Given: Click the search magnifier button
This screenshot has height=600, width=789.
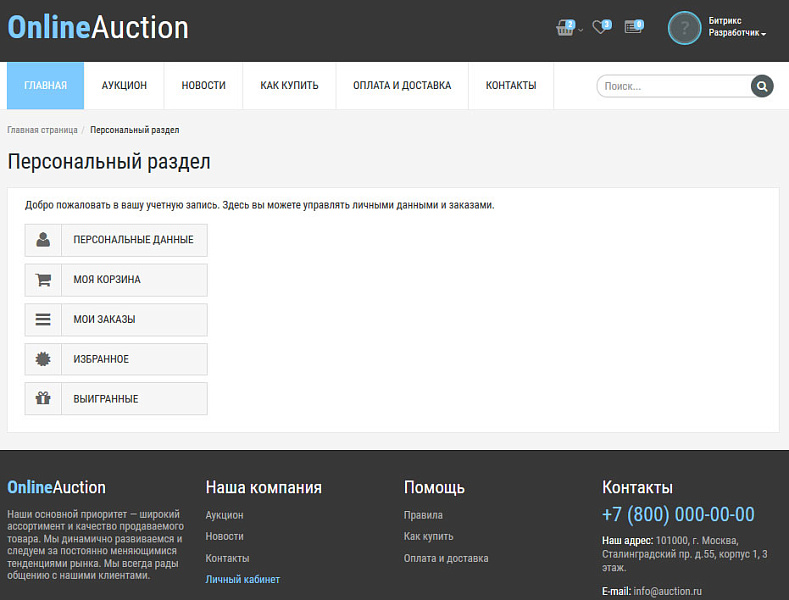Looking at the screenshot, I should click(762, 86).
